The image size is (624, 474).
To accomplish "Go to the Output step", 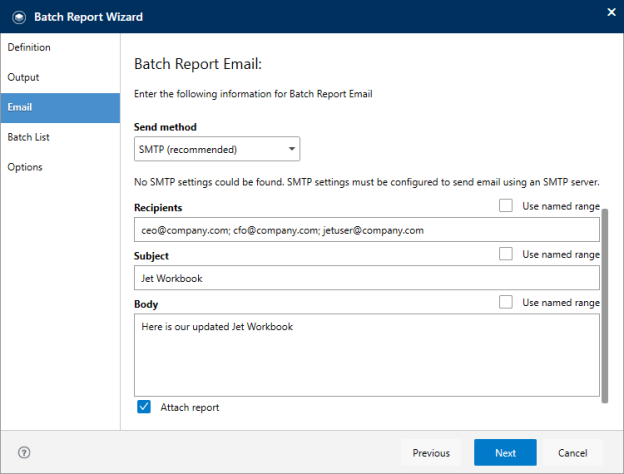I will pos(60,77).
